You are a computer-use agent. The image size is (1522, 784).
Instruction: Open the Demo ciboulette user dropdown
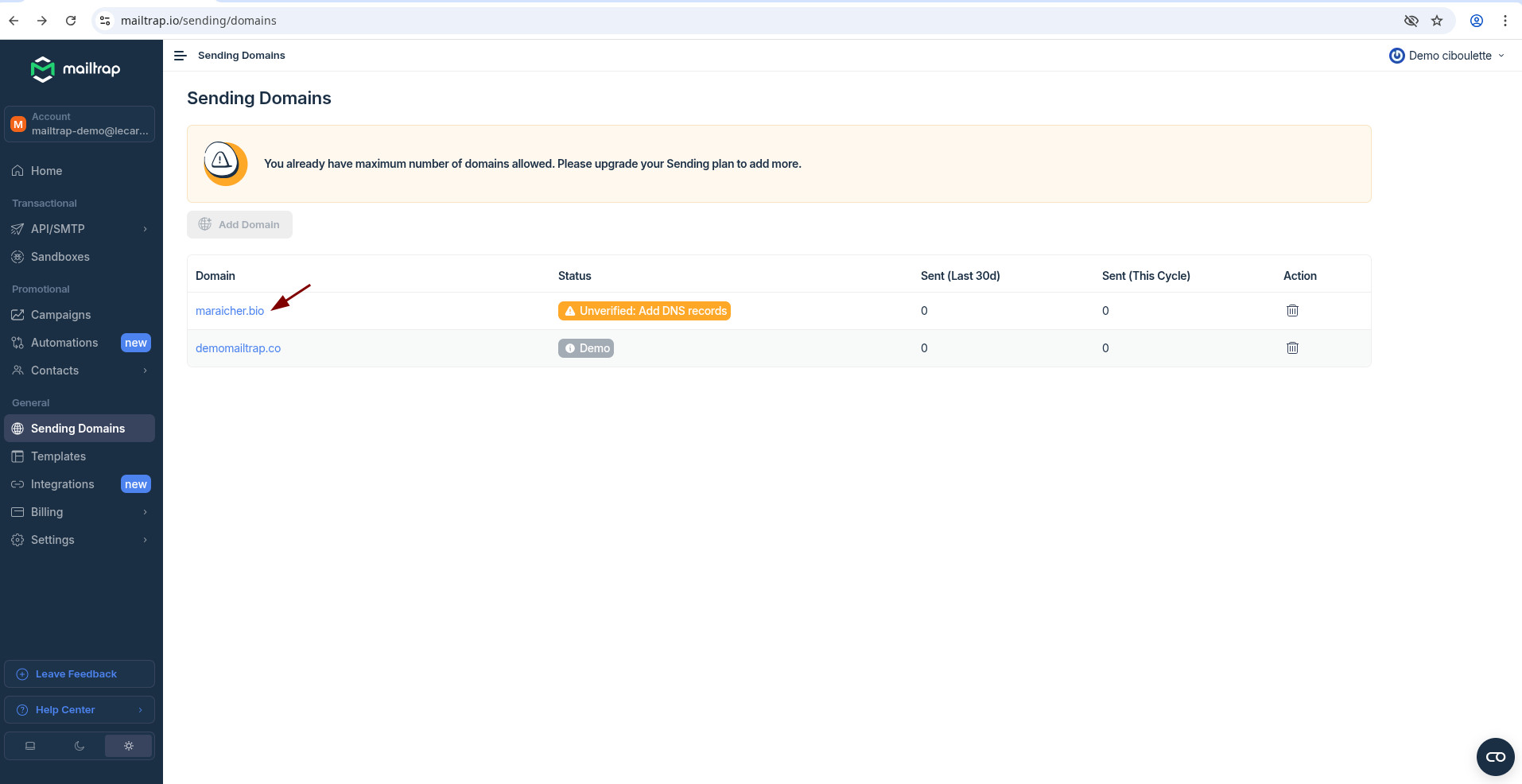pos(1447,56)
